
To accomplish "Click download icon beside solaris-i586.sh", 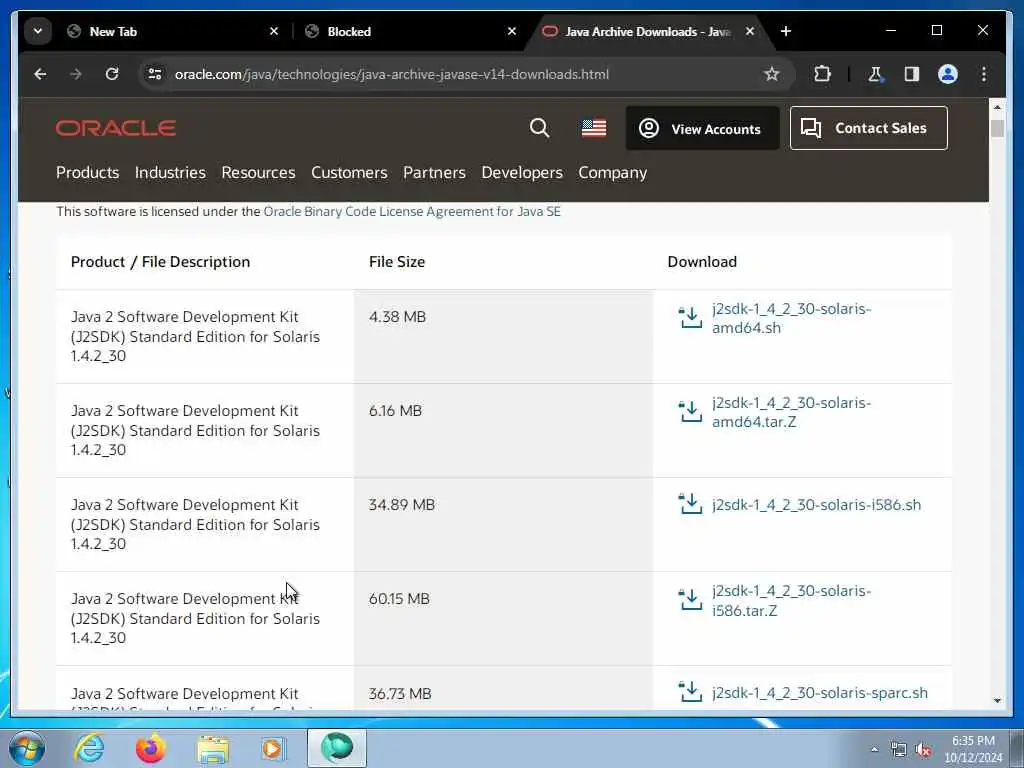I will pyautogui.click(x=690, y=504).
